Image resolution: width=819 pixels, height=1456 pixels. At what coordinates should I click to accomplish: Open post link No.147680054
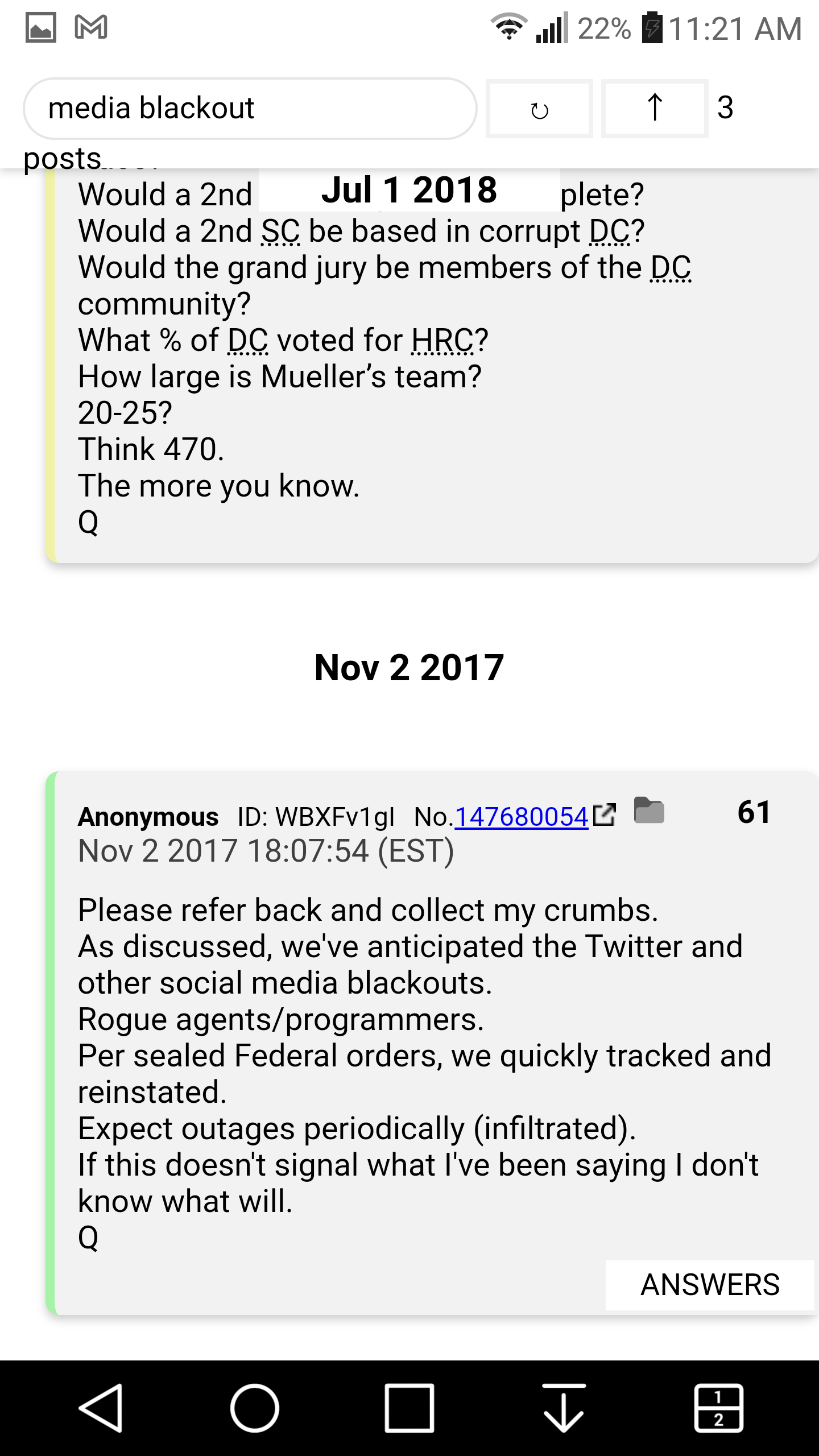[x=521, y=817]
